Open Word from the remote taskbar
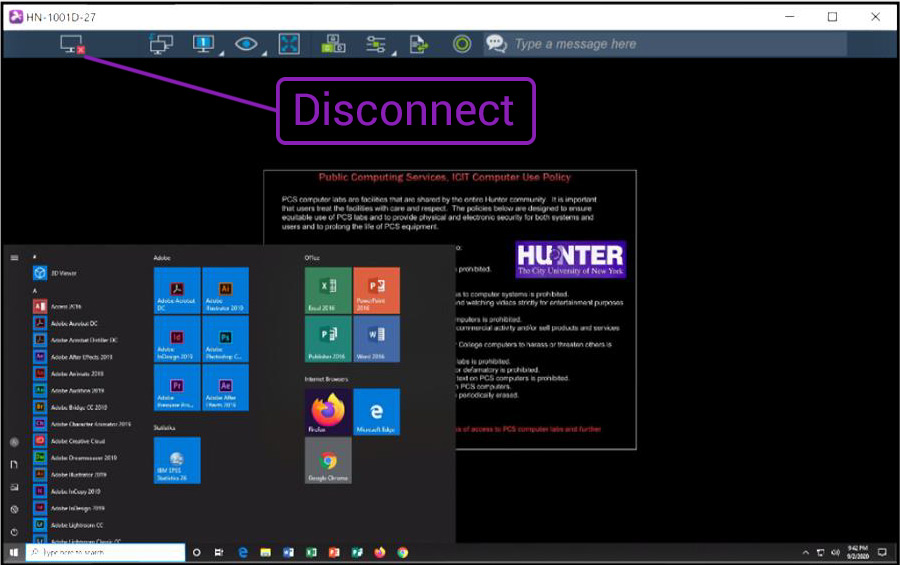900x565 pixels. pos(288,552)
